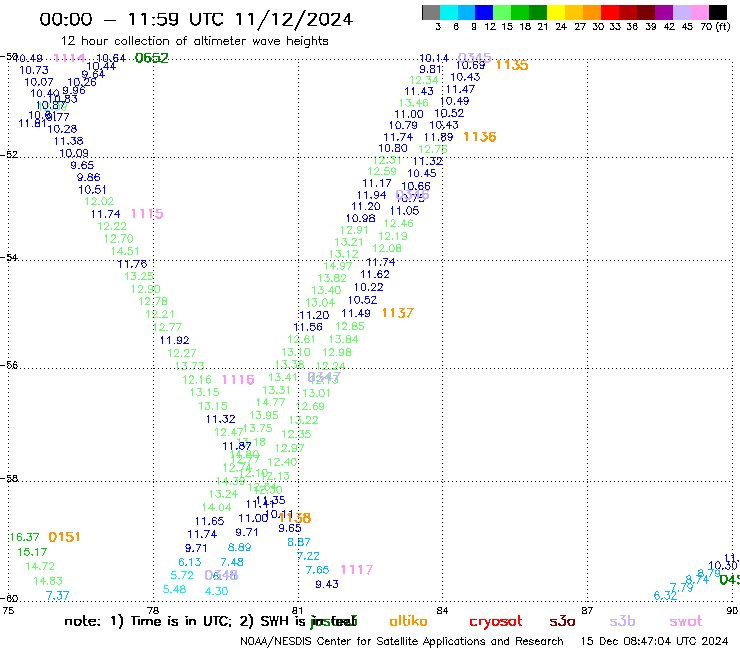Image resolution: width=740 pixels, height=650 pixels.
Task: Click the pink legend swatch near 70
Action: pos(699,12)
